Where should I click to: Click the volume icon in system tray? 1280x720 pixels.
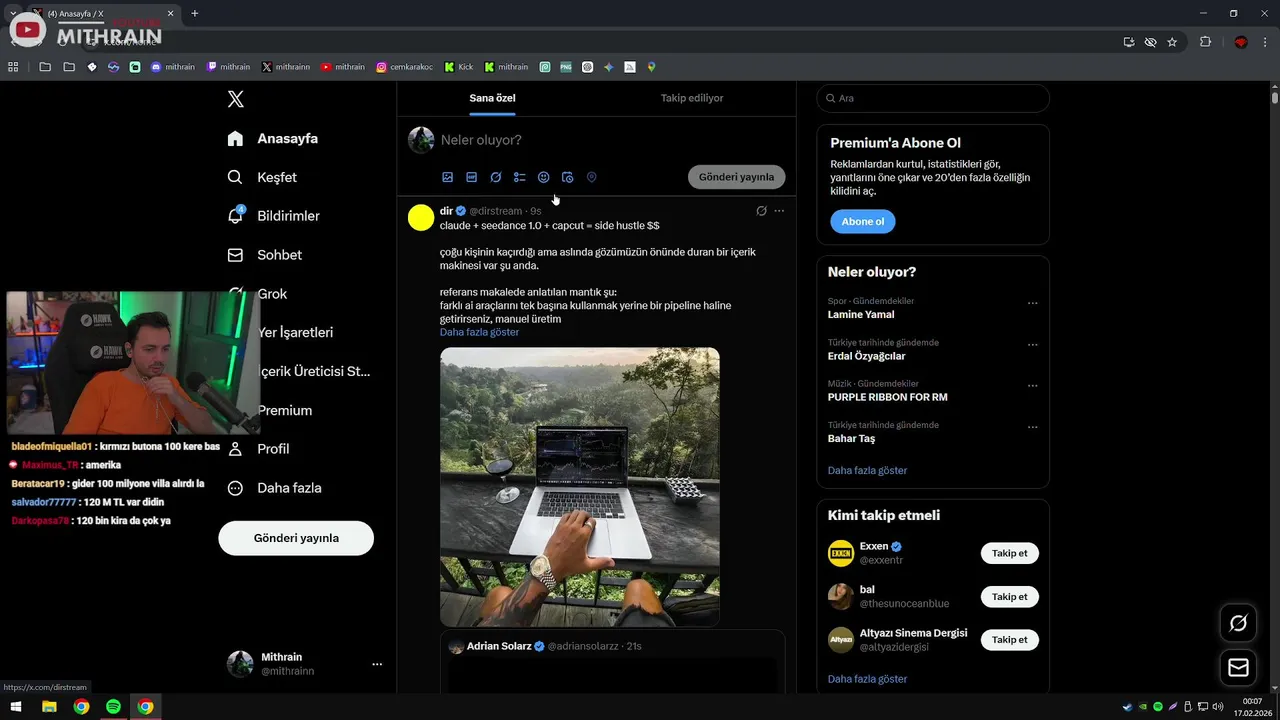1217,707
